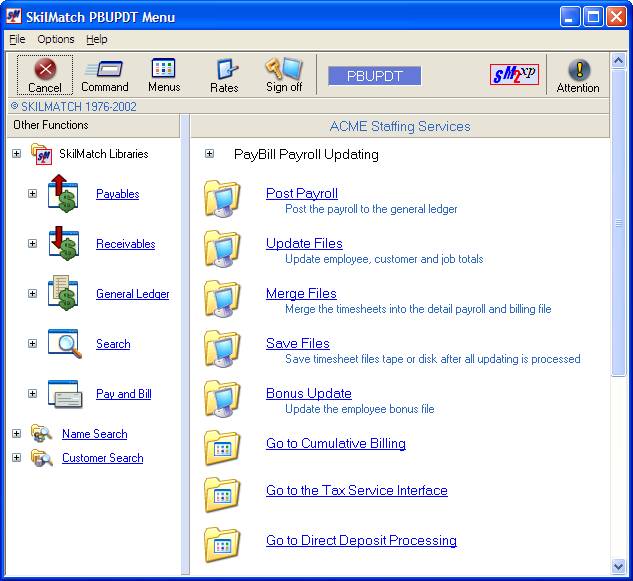The width and height of the screenshot is (633, 581).
Task: Open the Post Payroll link
Action: (x=302, y=193)
